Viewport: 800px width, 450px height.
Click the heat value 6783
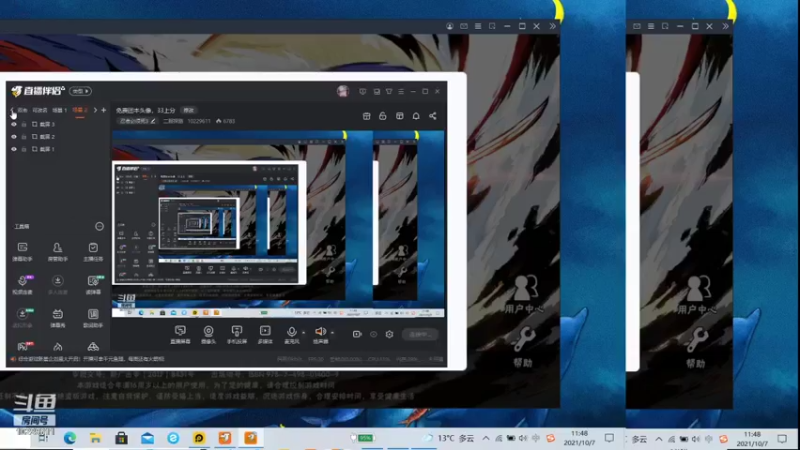226,121
